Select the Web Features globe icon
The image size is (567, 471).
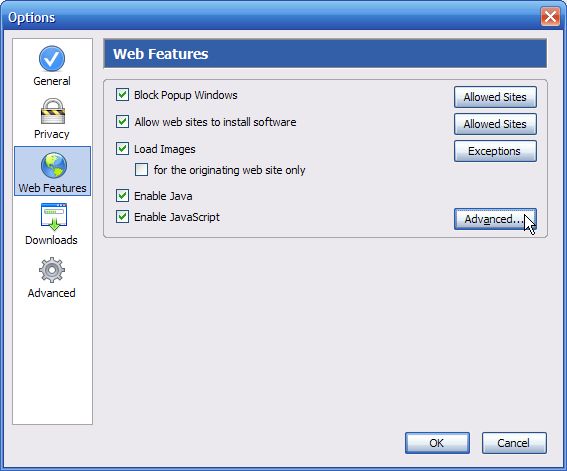[54, 166]
